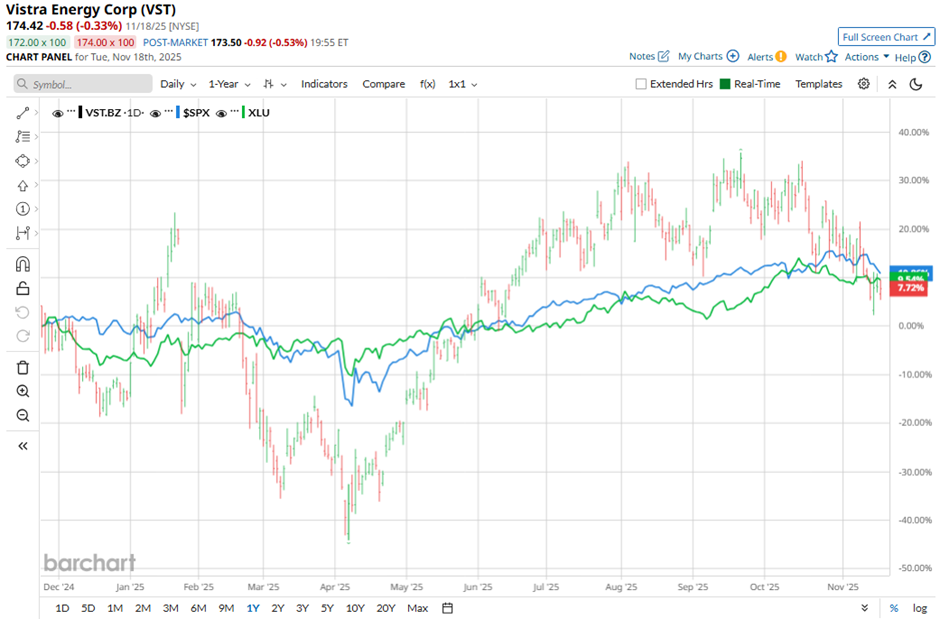This screenshot has width=940, height=619.
Task: Select the Fibonacci/annotation list tool
Action: pyautogui.click(x=22, y=137)
